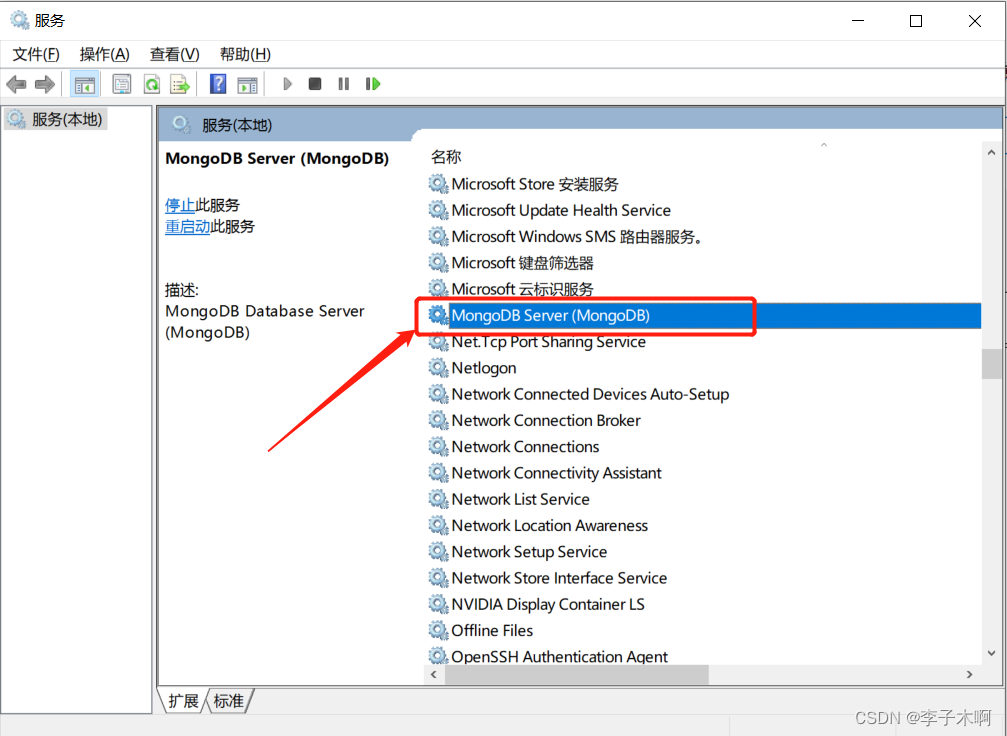The height and width of the screenshot is (736, 1007).
Task: Click the horizontal scrollbar thumb
Action: pos(577,675)
